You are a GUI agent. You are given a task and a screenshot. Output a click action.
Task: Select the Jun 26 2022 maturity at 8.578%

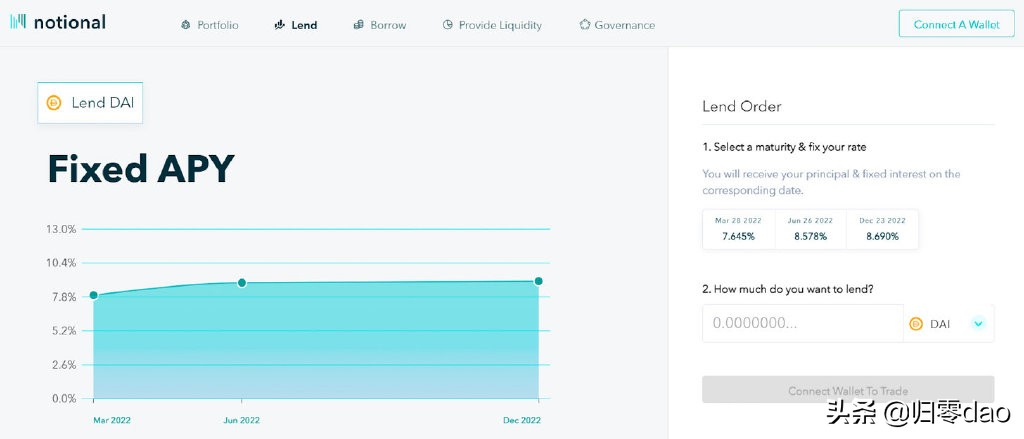pos(810,229)
